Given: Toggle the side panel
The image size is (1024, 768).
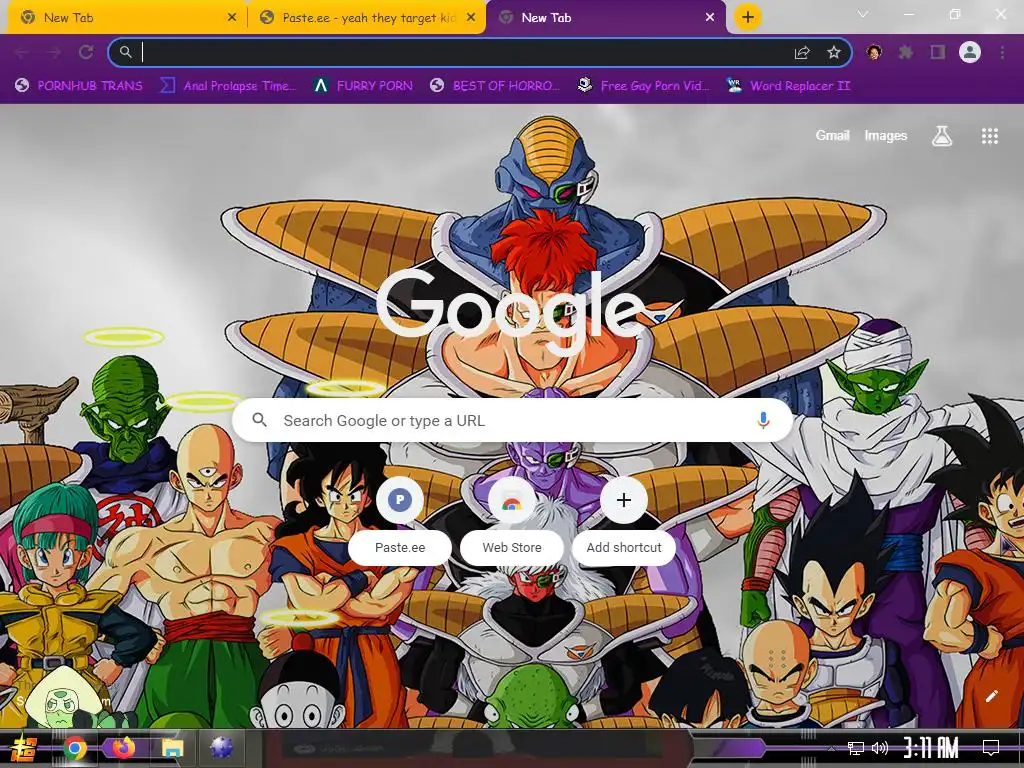Looking at the screenshot, I should (x=938, y=52).
